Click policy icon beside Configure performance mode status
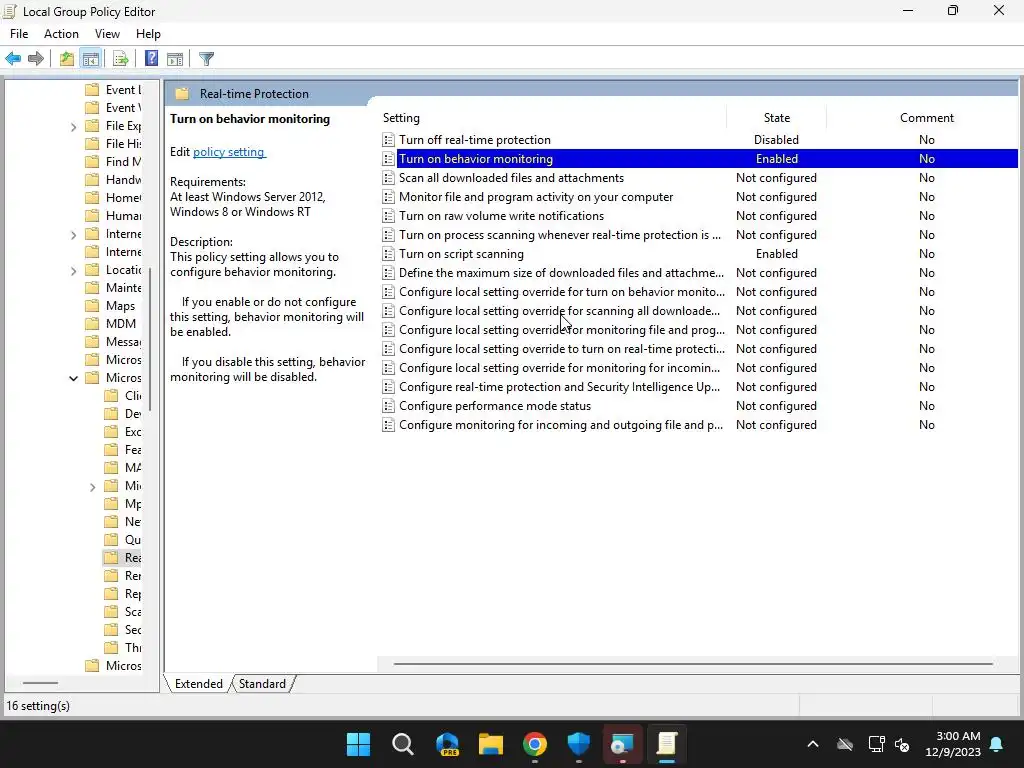Screen dimensions: 1024x768 (388, 406)
